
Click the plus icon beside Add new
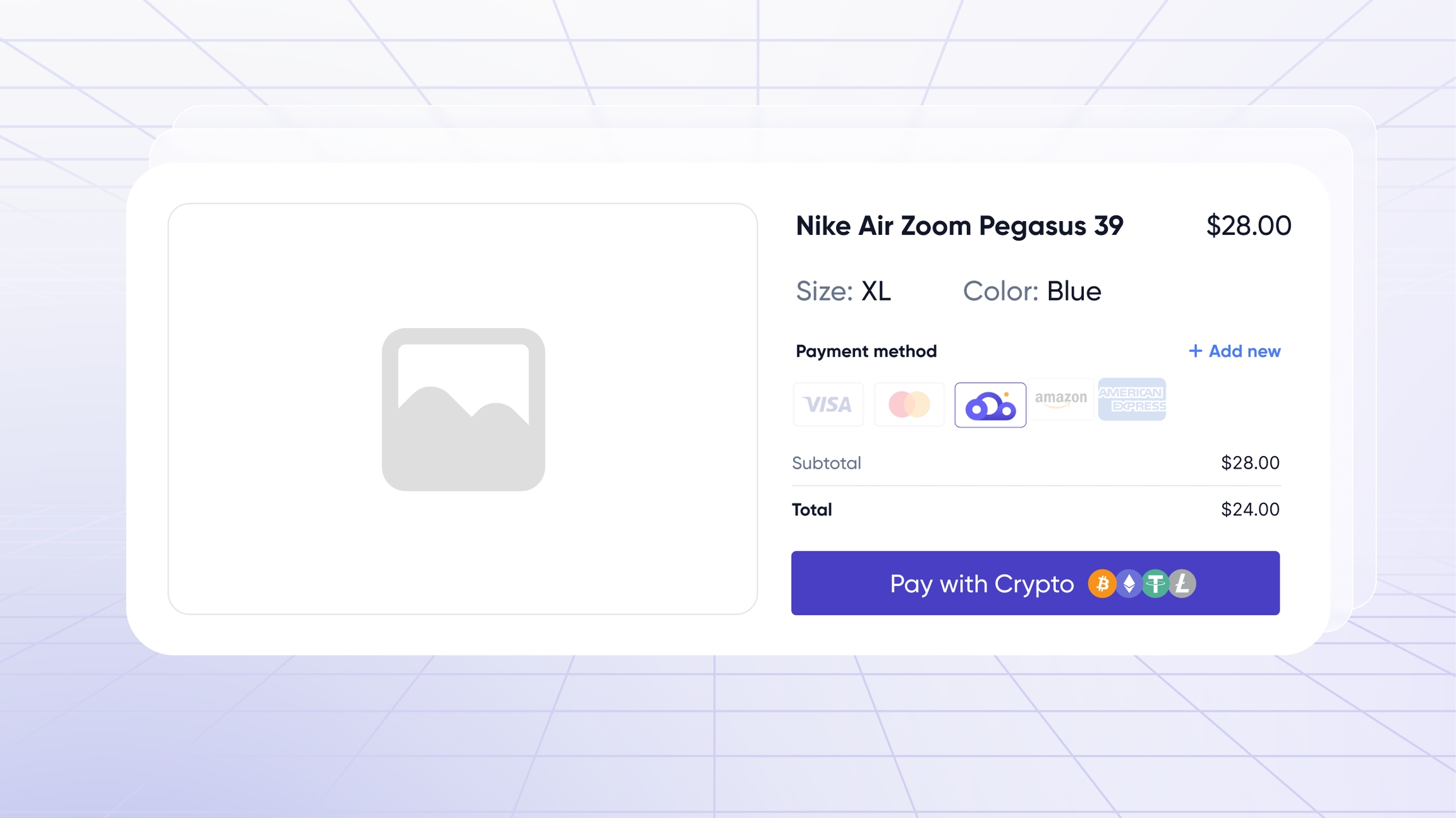(x=1195, y=351)
